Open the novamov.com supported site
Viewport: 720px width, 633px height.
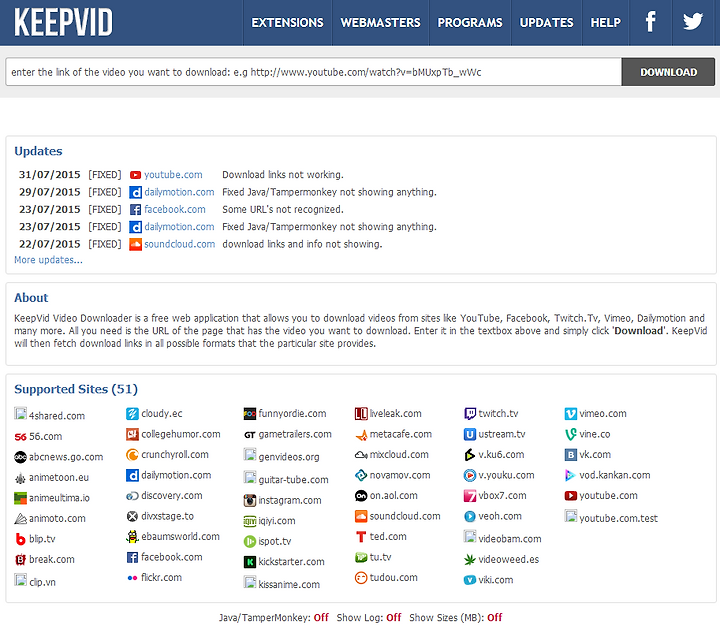tap(400, 475)
